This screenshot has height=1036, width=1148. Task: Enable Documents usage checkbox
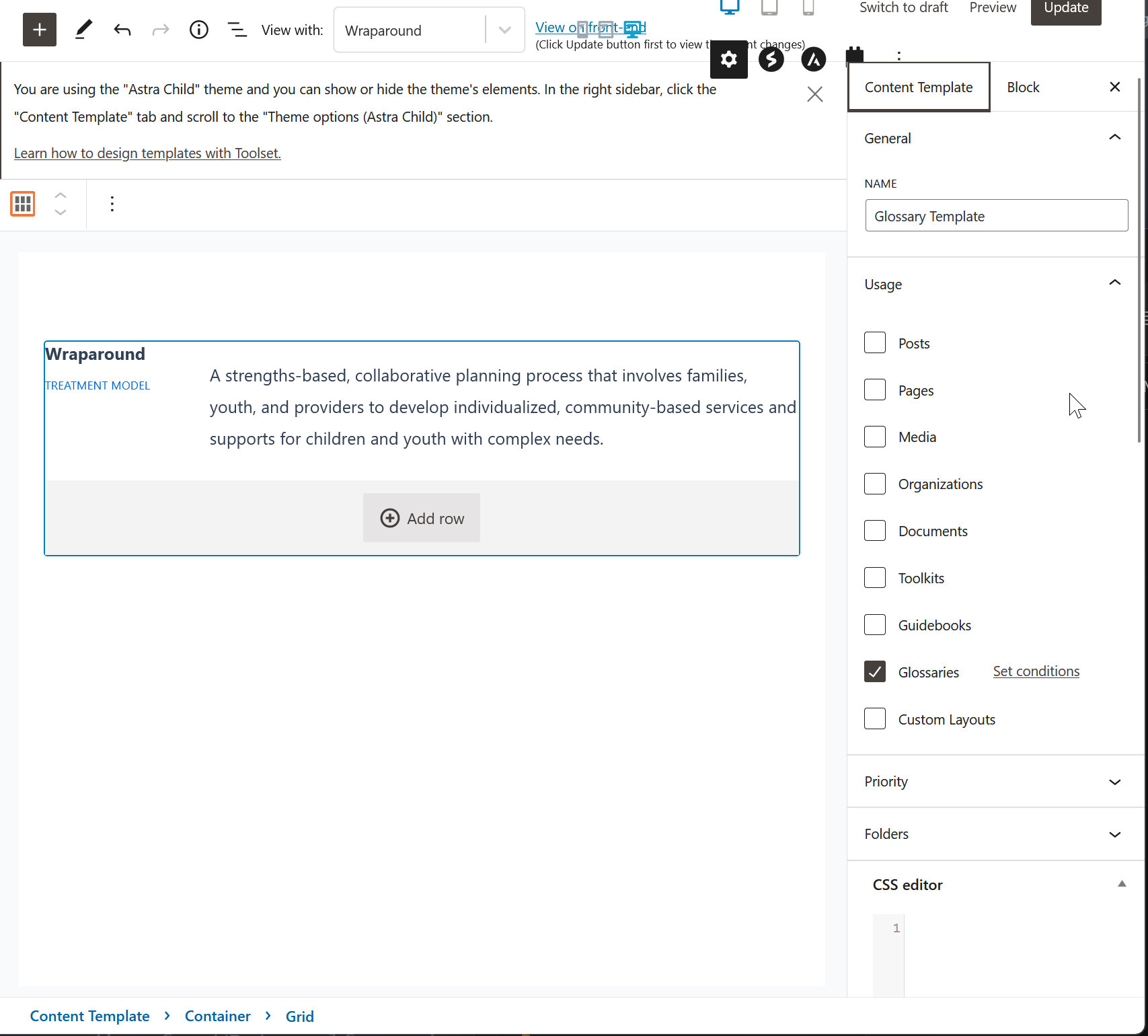[875, 531]
